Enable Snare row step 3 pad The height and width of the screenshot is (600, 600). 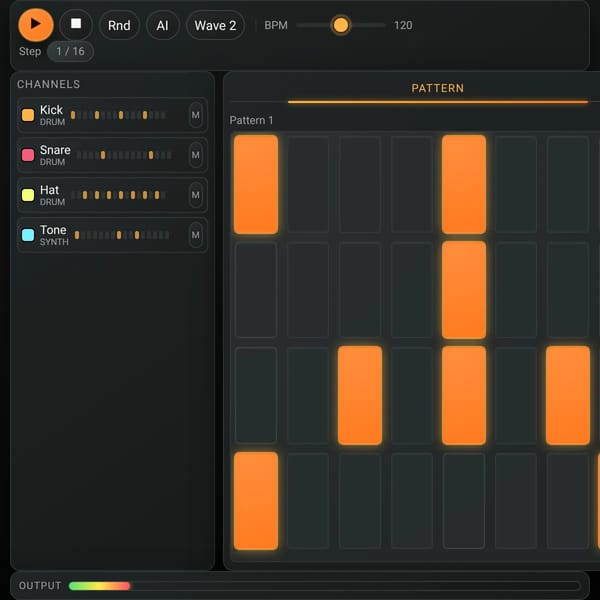coord(360,290)
